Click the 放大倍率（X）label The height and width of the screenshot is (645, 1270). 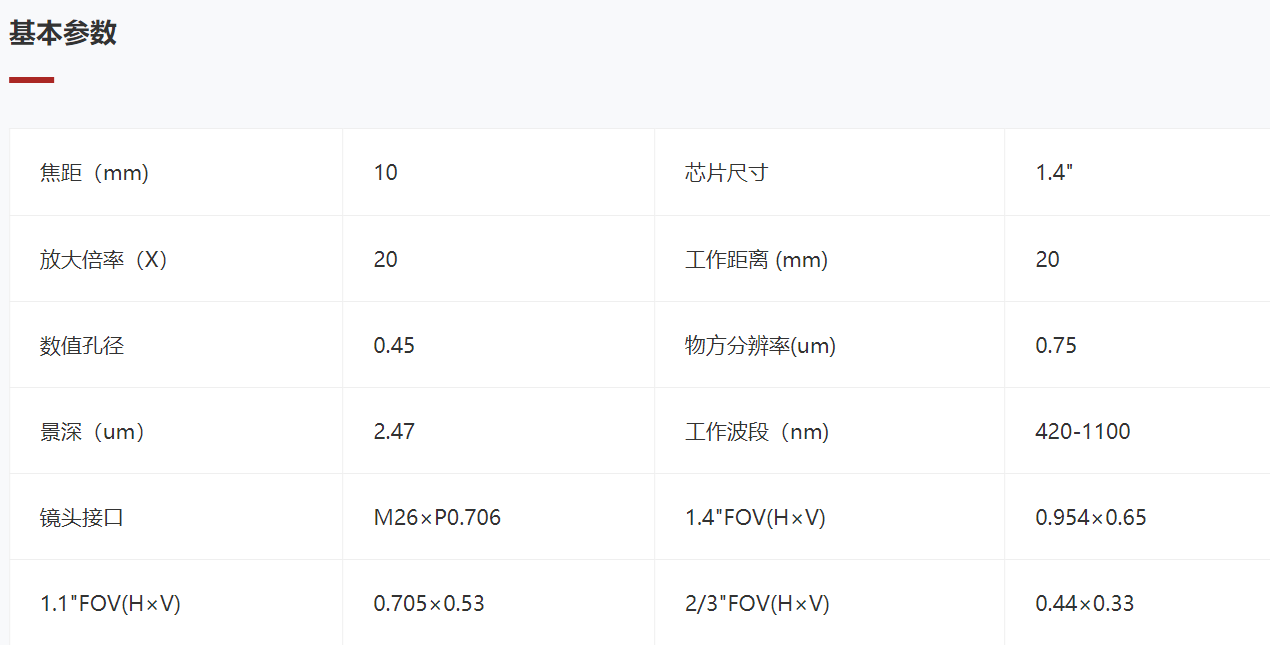tap(104, 260)
